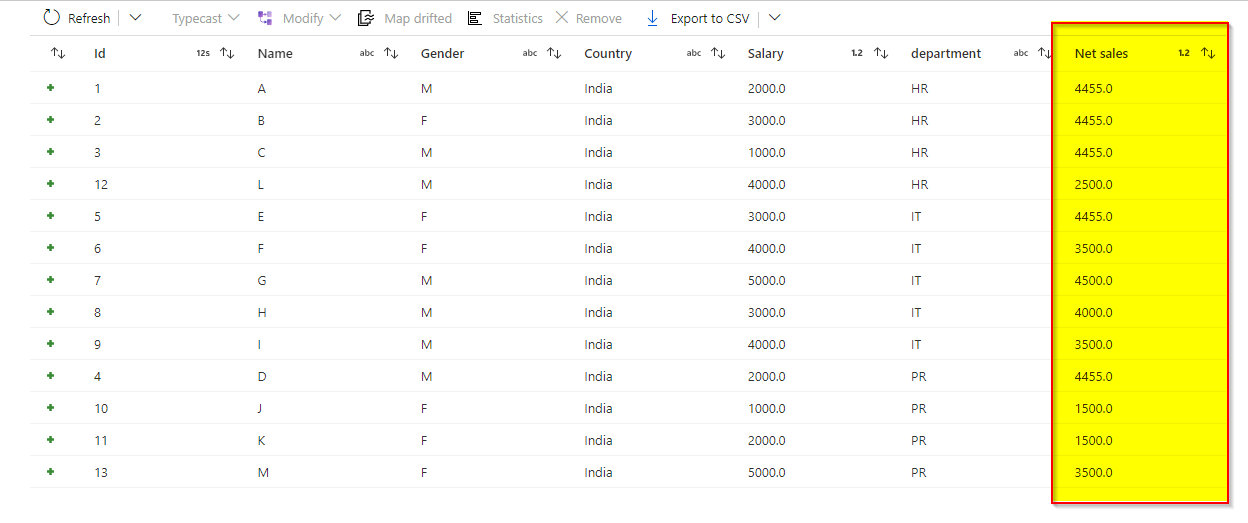Screen dimensions: 1248x523
Task: Click Gender F in row E
Action: click(424, 216)
